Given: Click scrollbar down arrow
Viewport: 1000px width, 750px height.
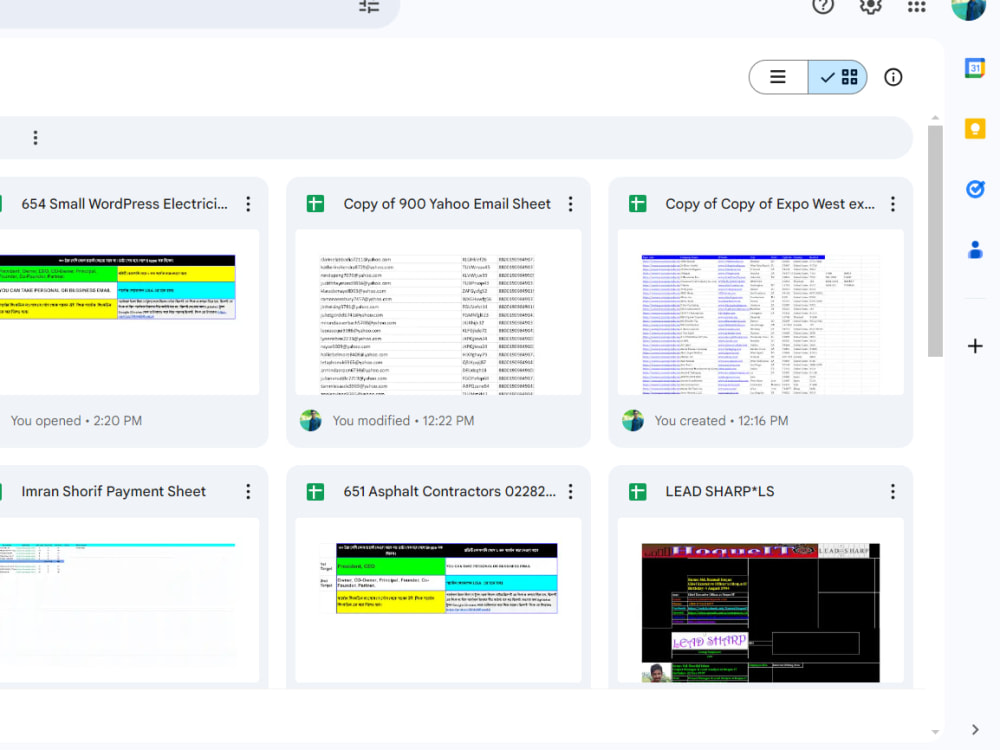Looking at the screenshot, I should 935,732.
